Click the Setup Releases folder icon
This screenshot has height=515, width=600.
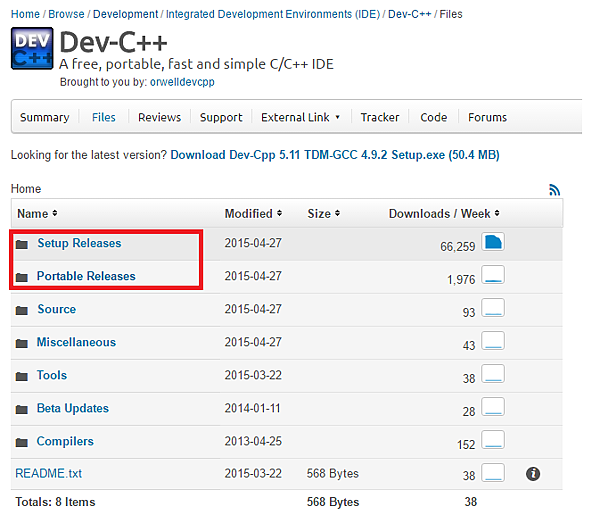click(22, 244)
